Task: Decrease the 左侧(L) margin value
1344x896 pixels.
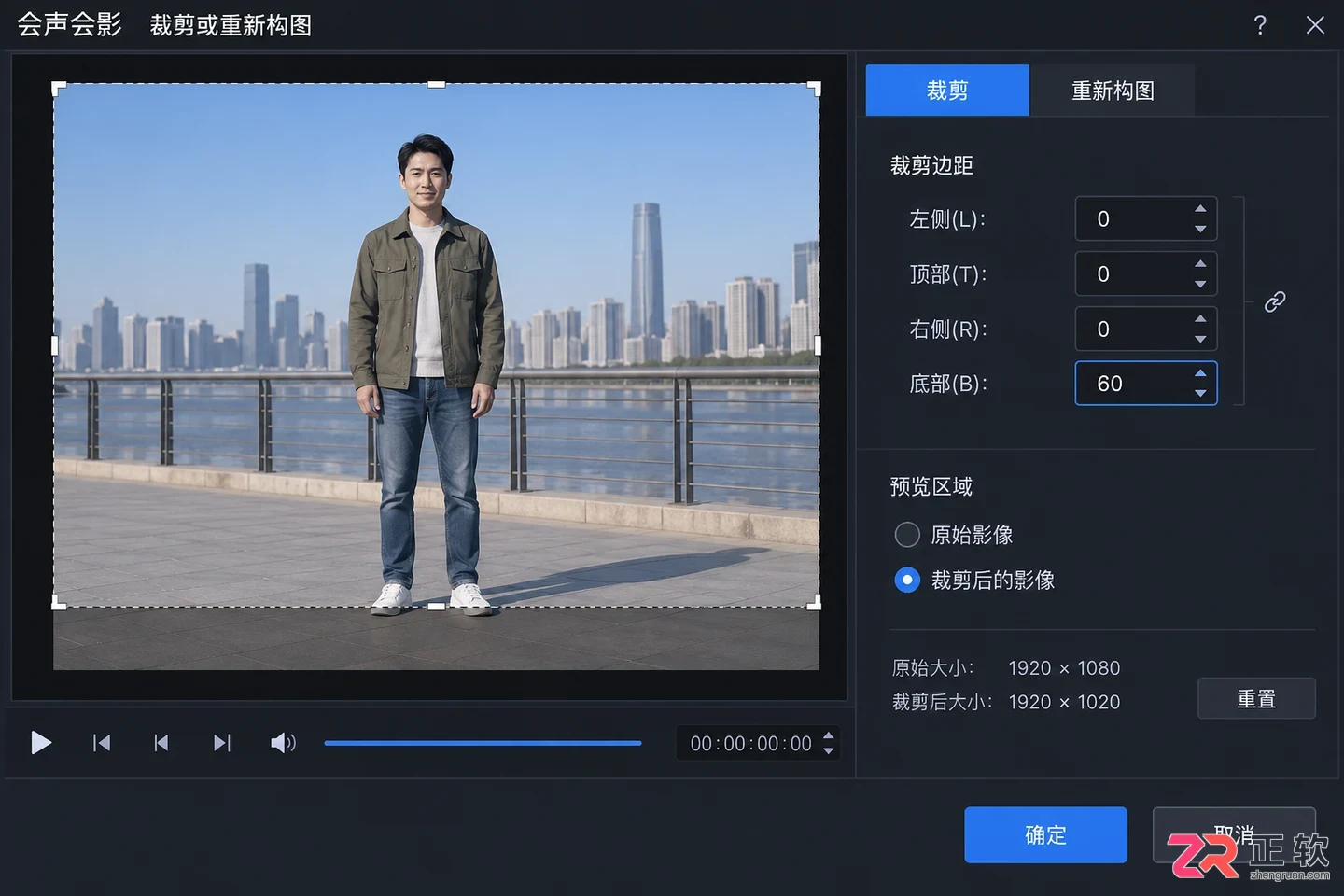Action: click(x=1200, y=229)
